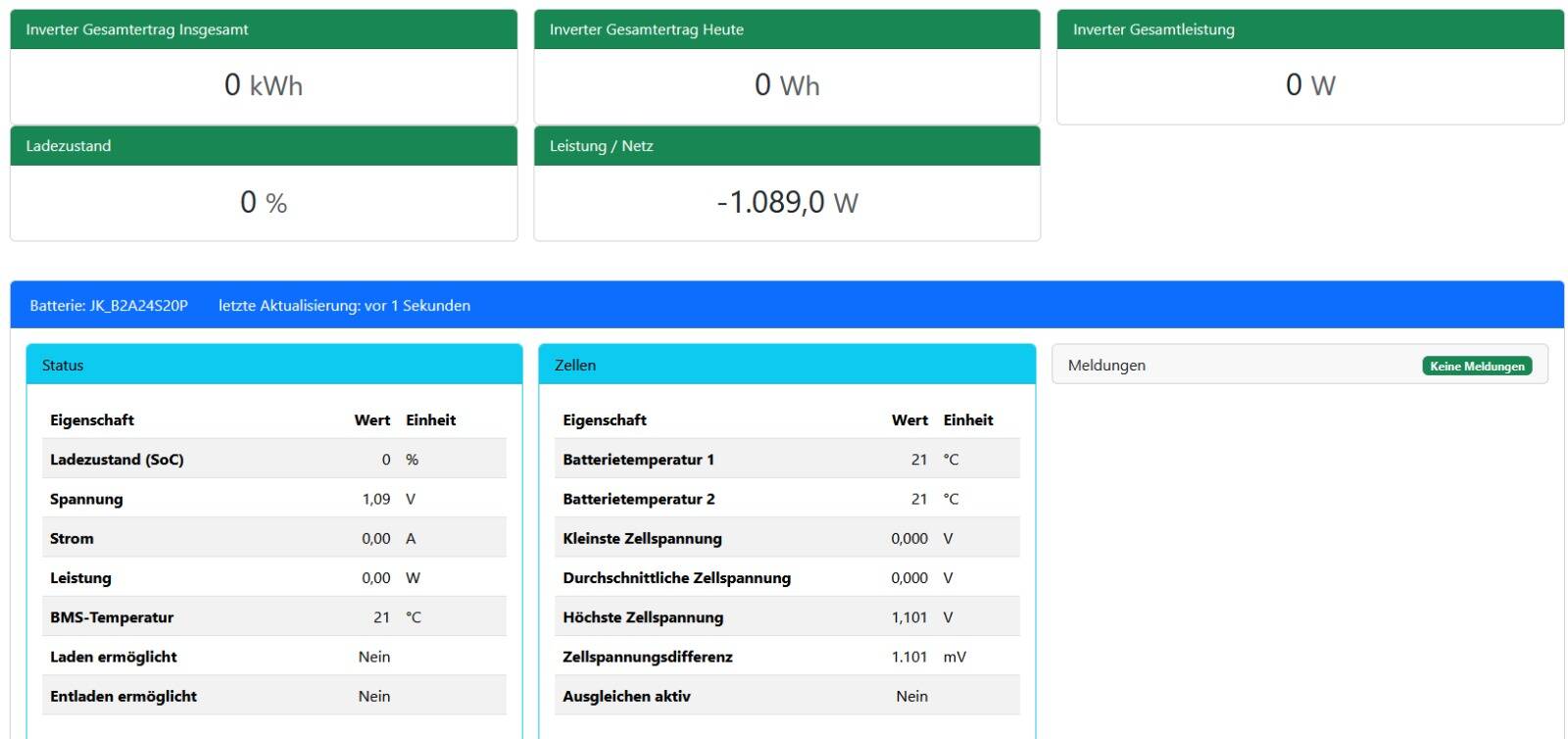This screenshot has width=1568, height=739.
Task: Click the Kleinste Zellspannung row label
Action: pos(642,538)
